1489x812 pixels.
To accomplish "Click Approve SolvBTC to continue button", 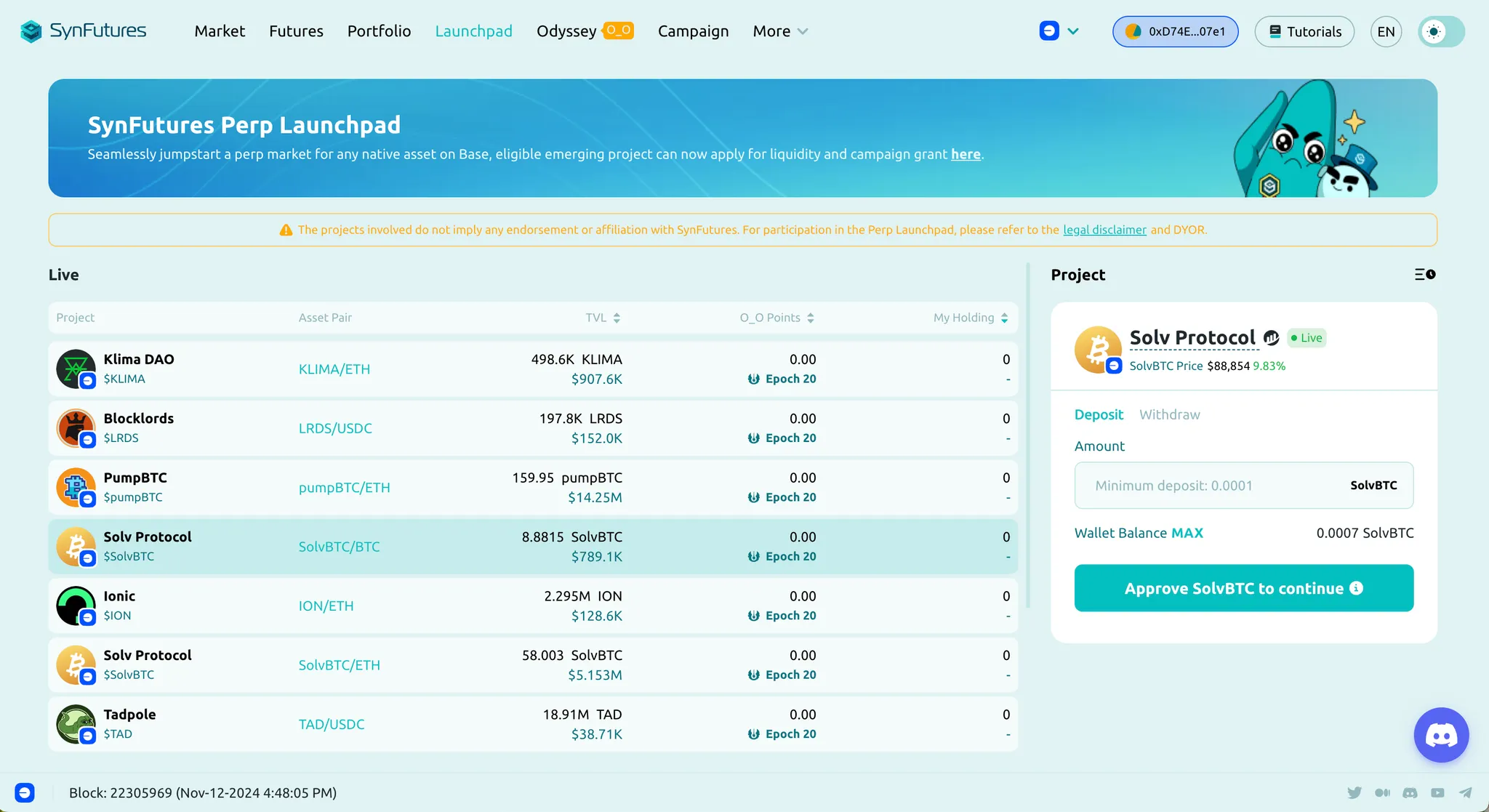I will pos(1243,588).
